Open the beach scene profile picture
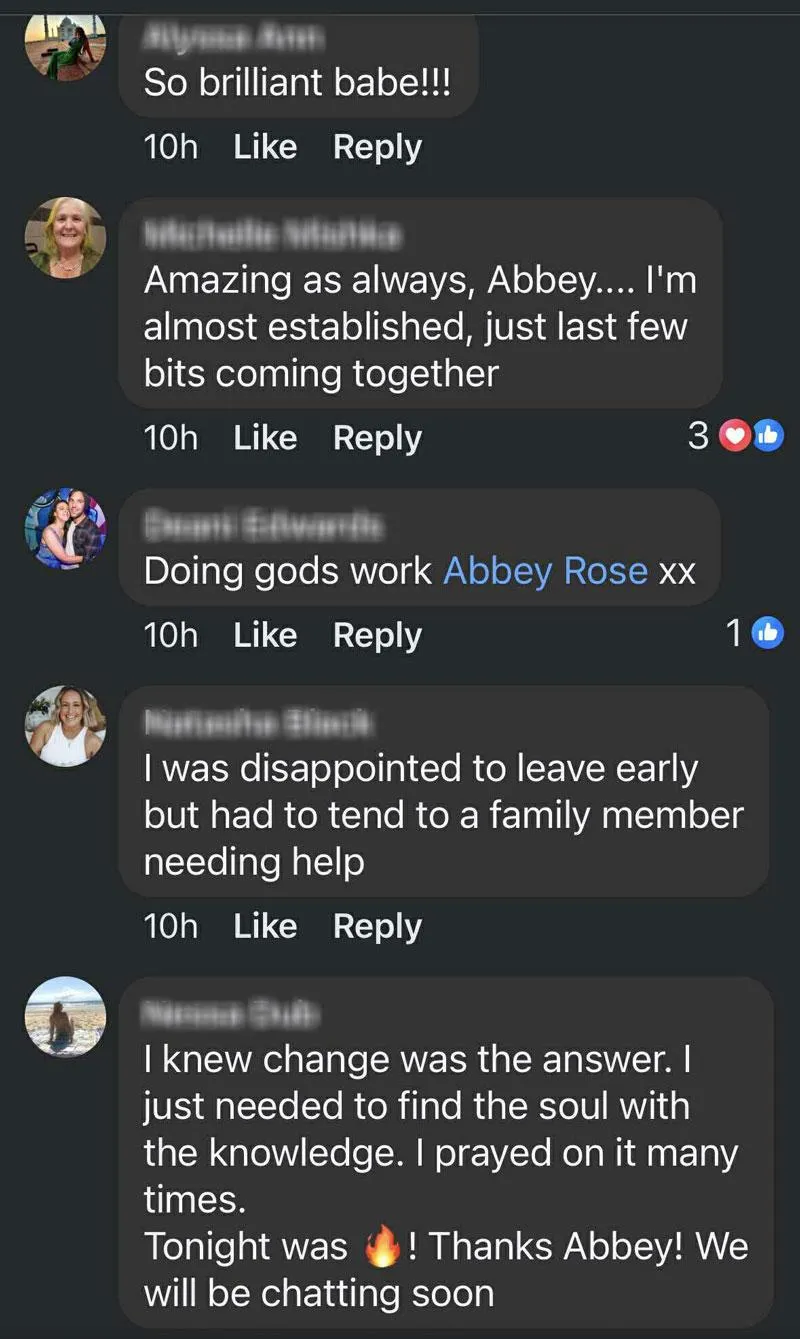 65,1017
